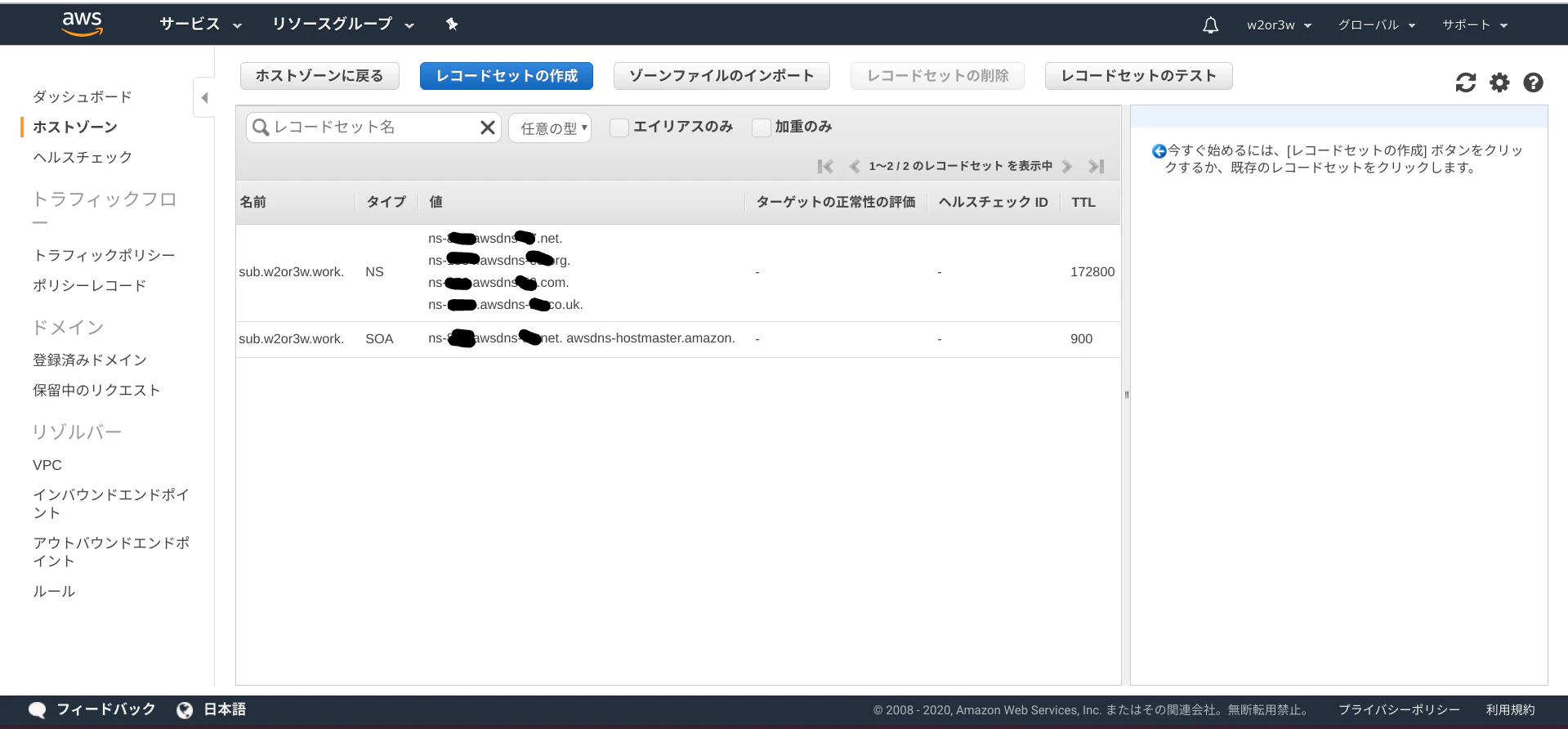
Task: Click the globe language icon
Action: [x=185, y=710]
